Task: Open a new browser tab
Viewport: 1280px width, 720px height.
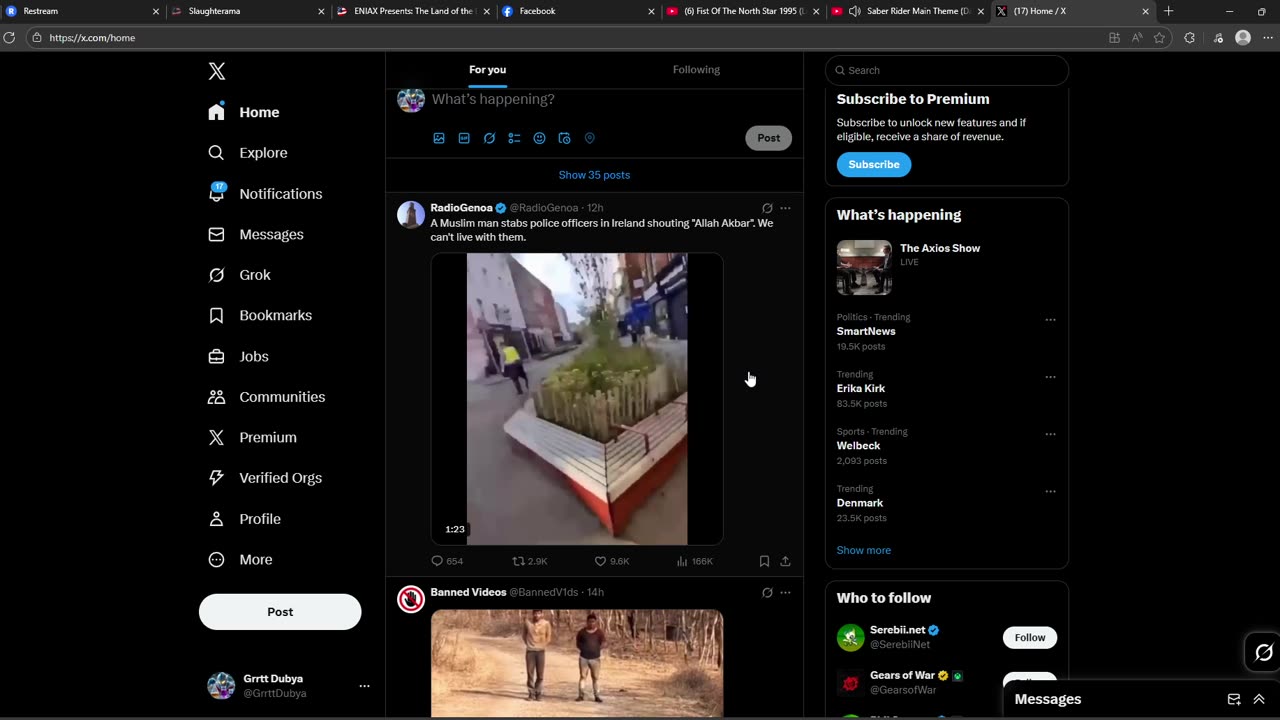Action: (x=1168, y=11)
